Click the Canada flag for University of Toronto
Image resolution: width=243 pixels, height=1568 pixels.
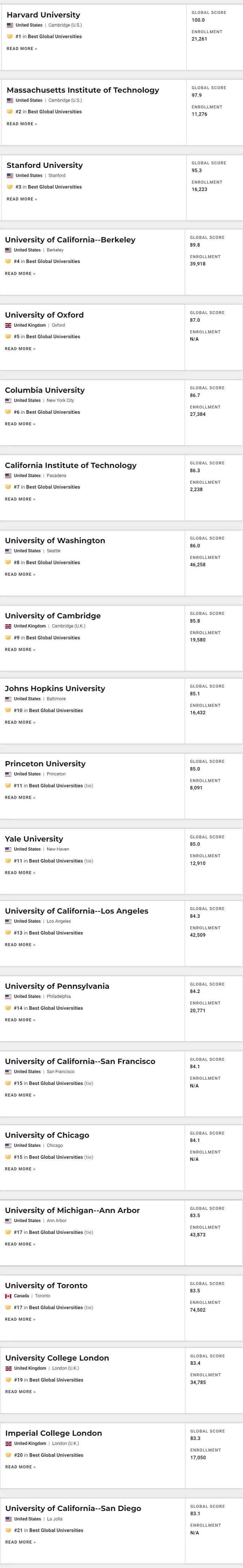point(8,1296)
